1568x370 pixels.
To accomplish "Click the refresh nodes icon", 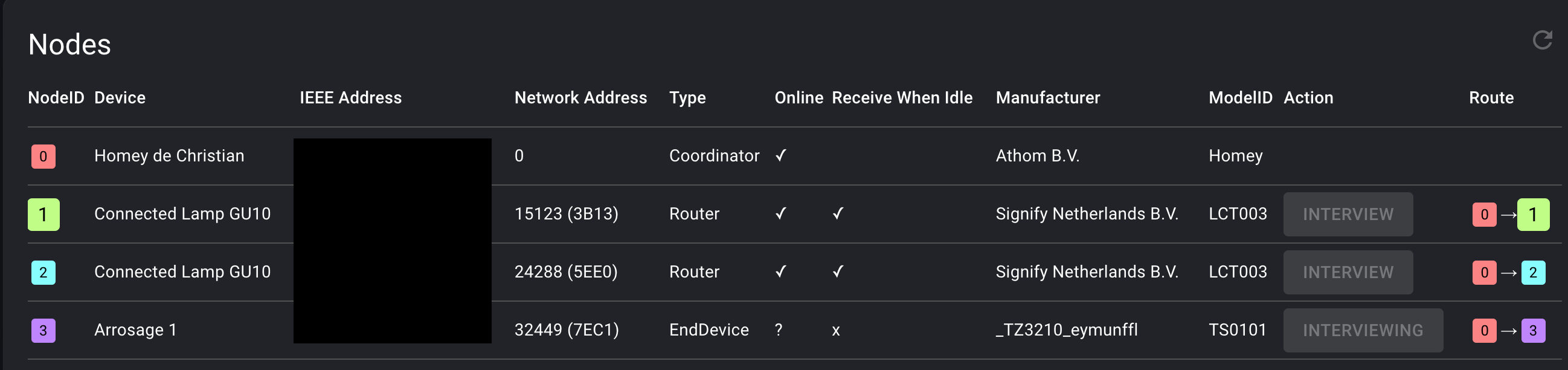I will 1541,41.
